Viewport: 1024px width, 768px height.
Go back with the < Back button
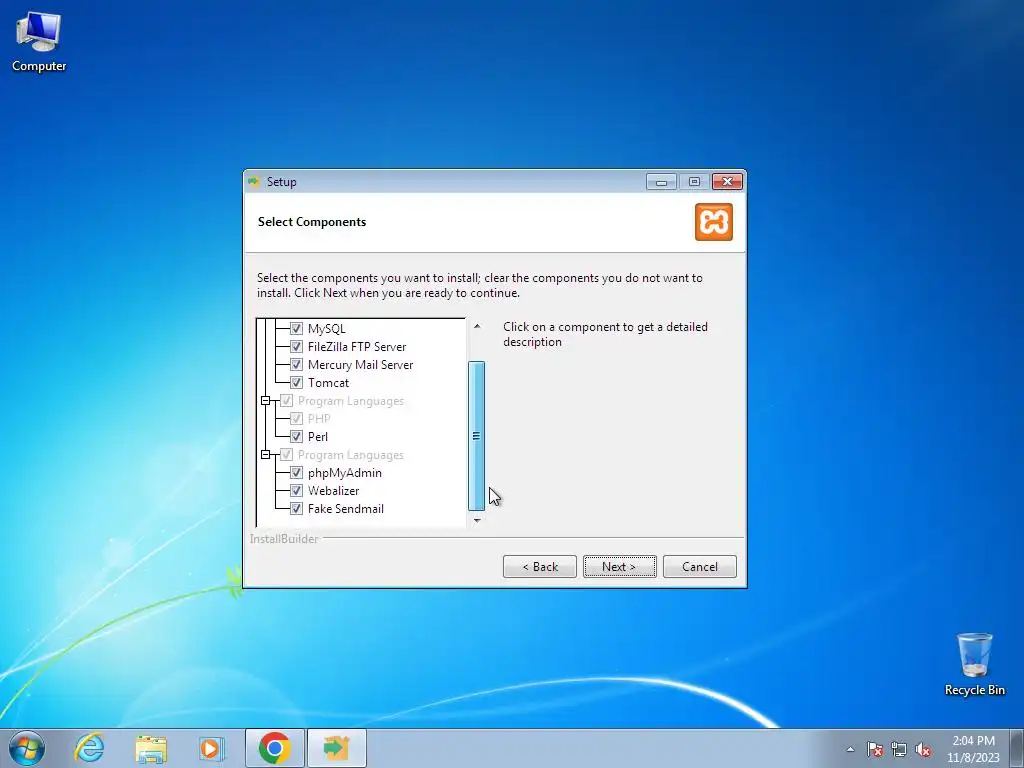(539, 566)
